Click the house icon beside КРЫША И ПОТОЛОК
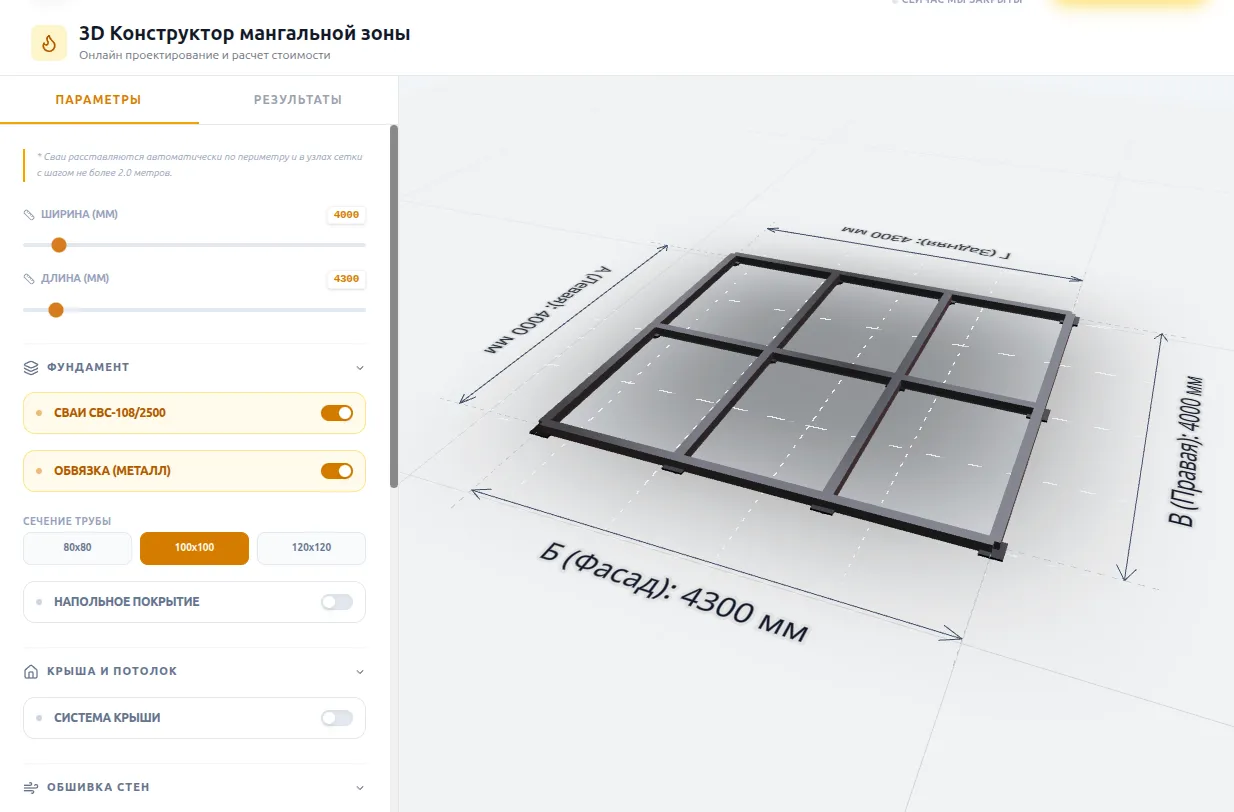 (31, 671)
